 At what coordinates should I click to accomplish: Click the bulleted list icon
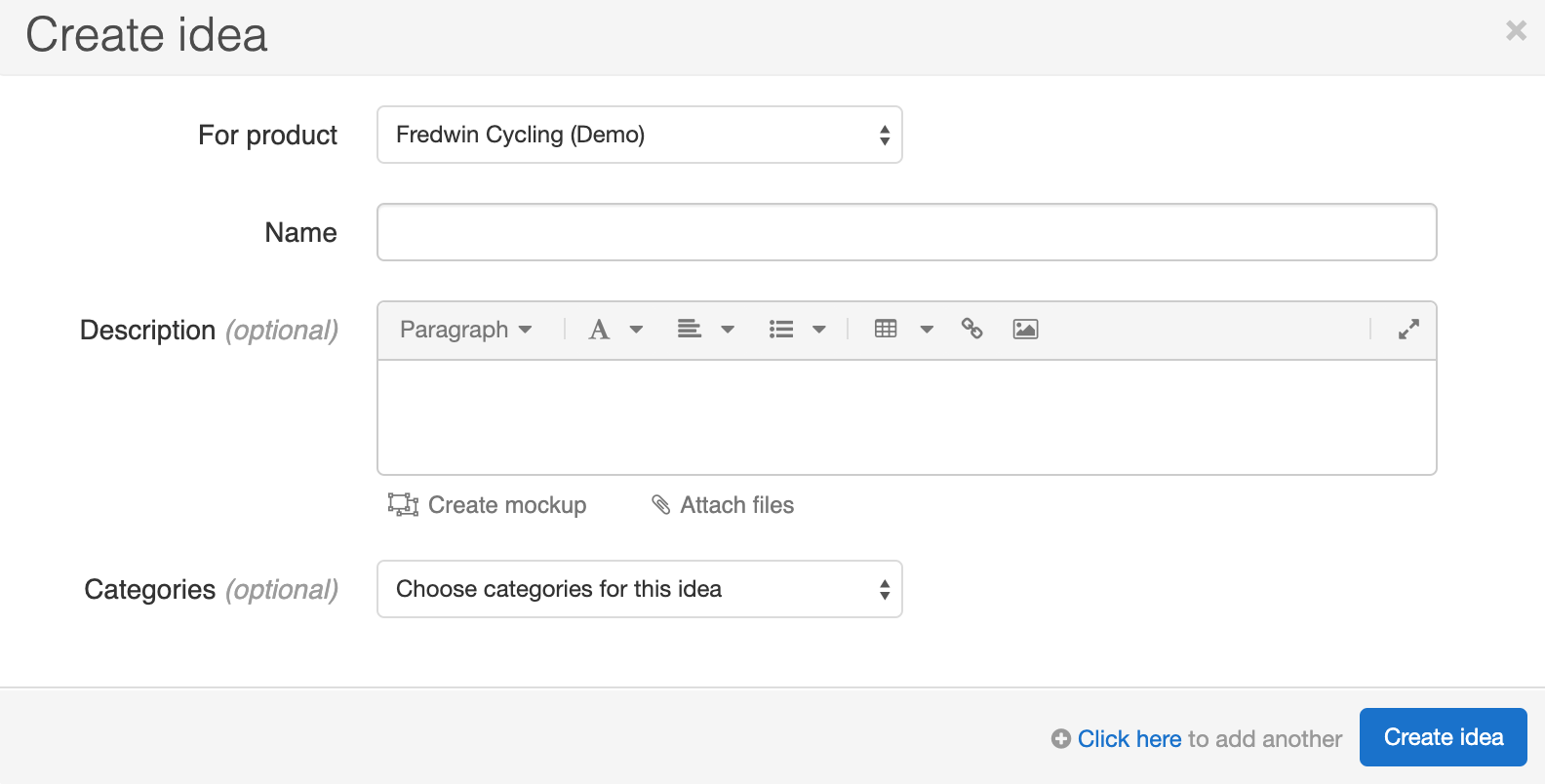point(781,330)
